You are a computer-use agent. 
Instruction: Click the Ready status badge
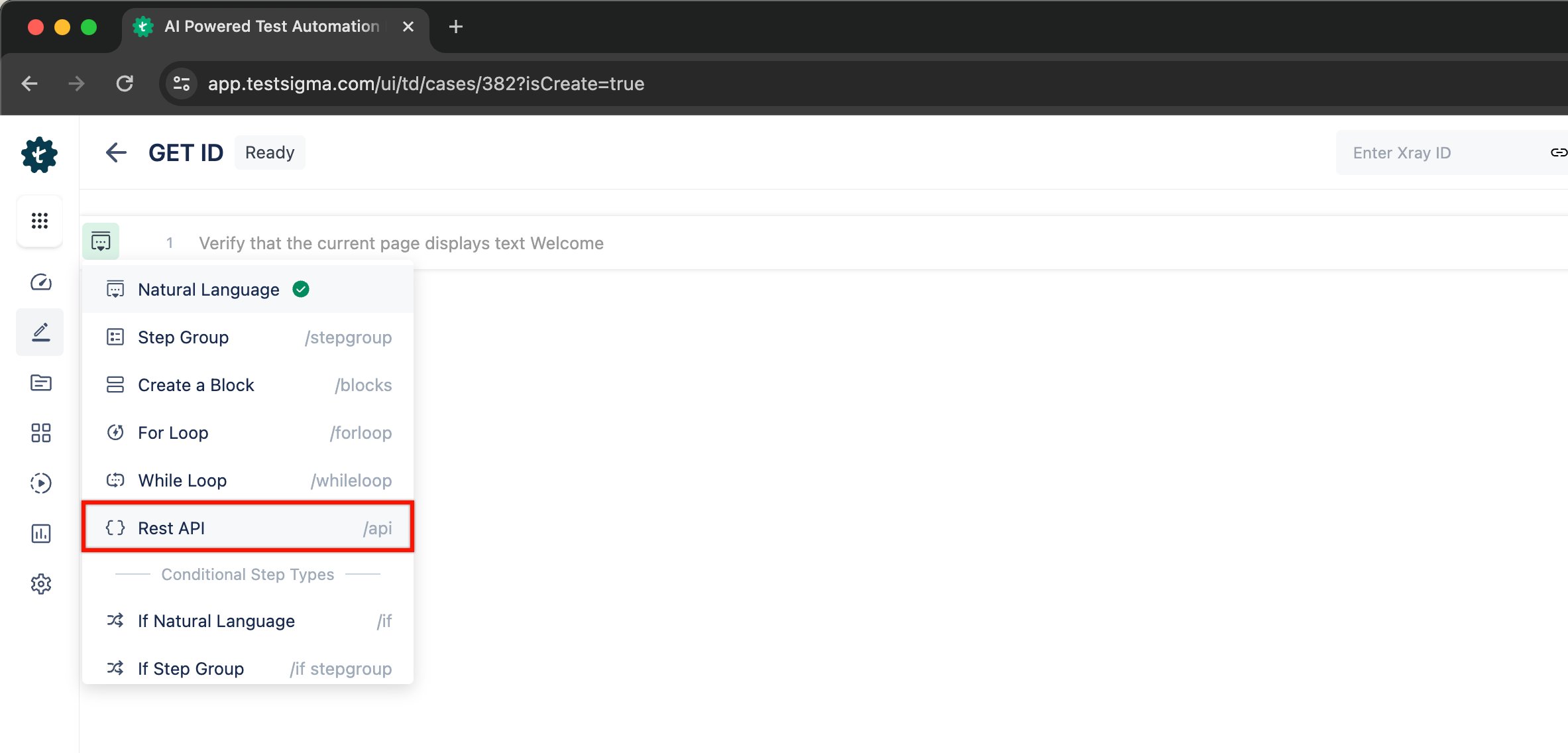270,152
